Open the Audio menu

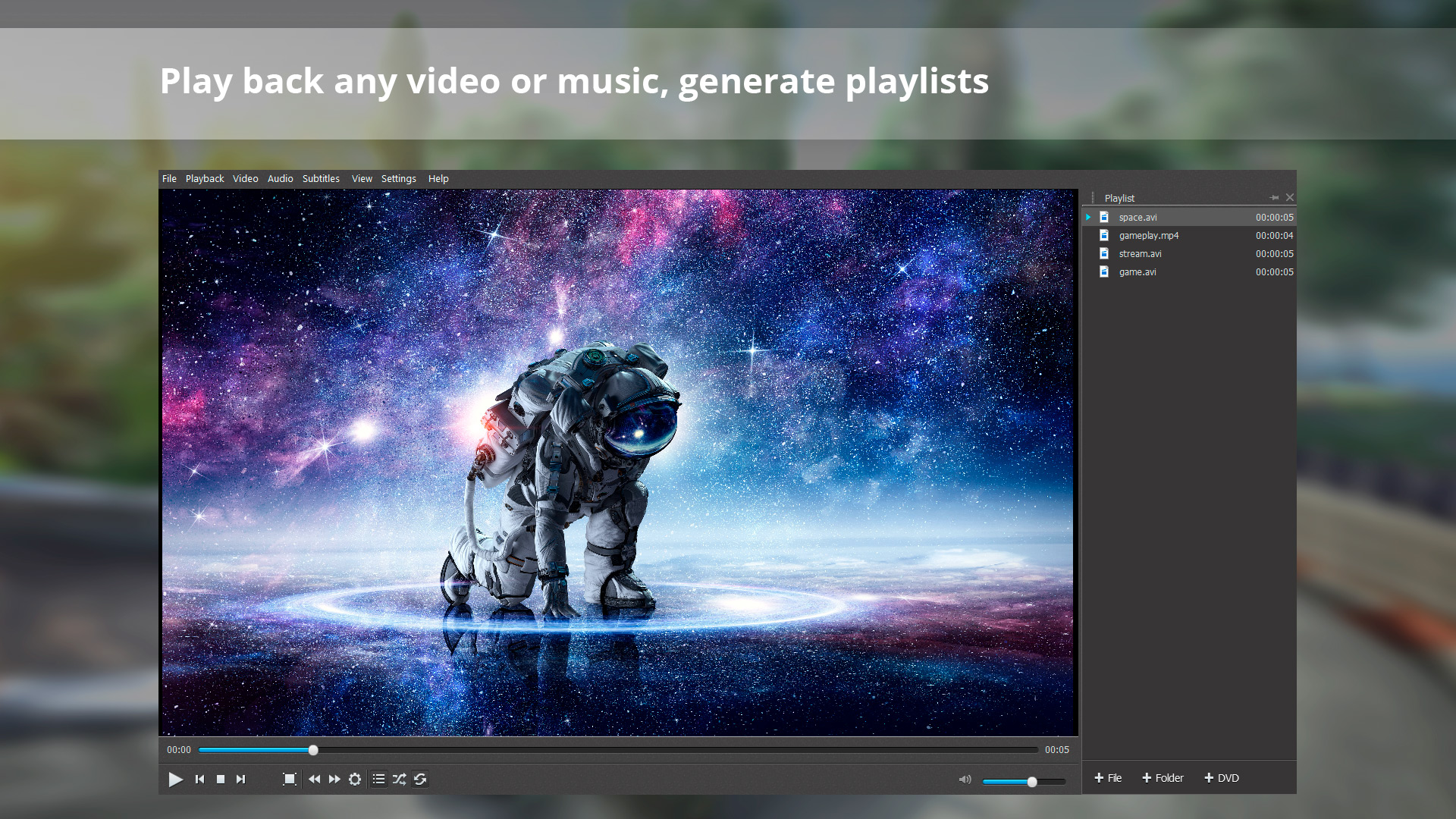(280, 178)
